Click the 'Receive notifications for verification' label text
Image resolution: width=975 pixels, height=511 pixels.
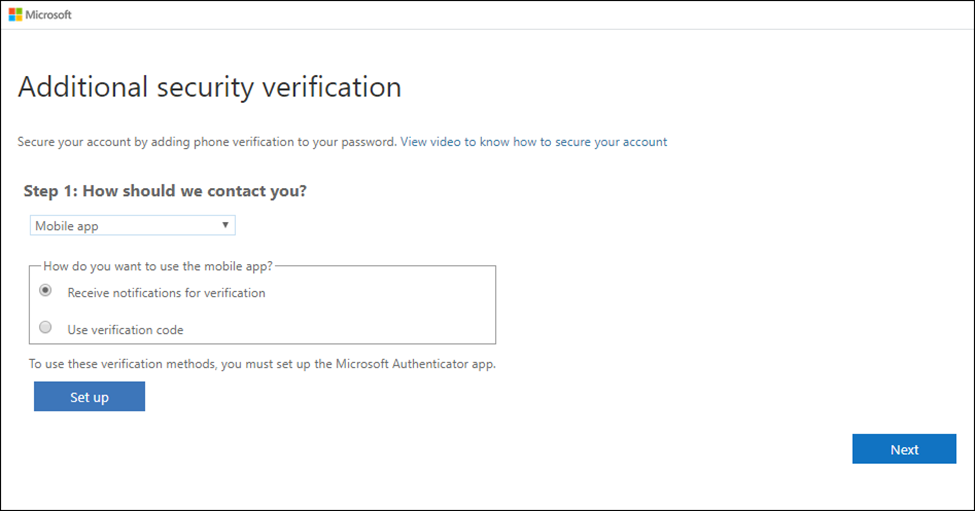[x=167, y=293]
